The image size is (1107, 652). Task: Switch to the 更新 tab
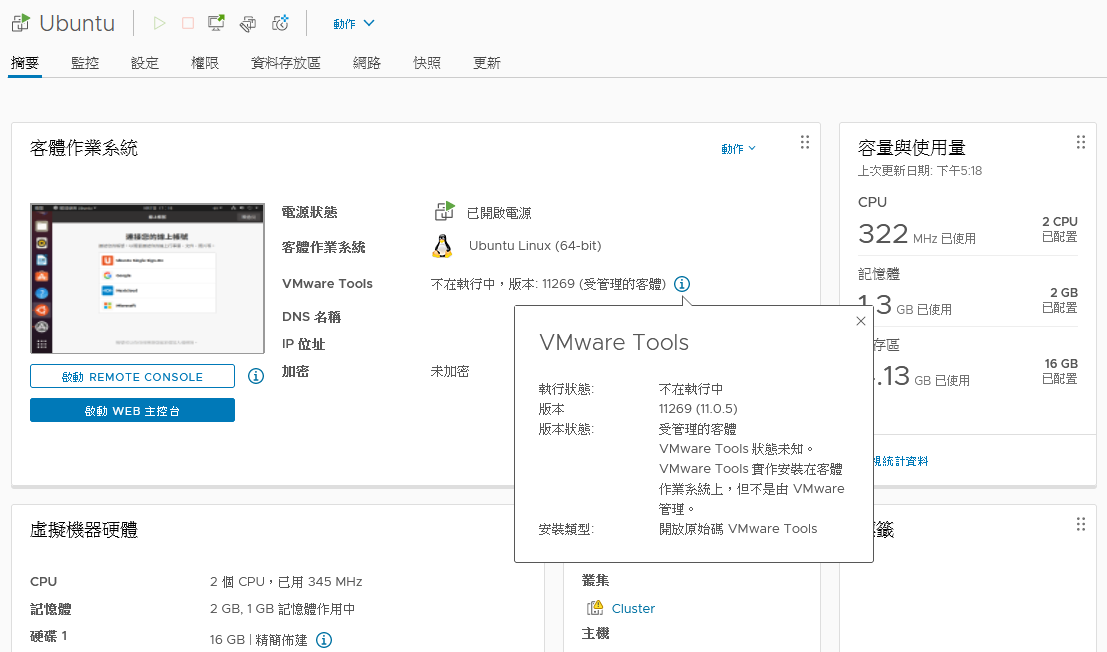point(486,63)
